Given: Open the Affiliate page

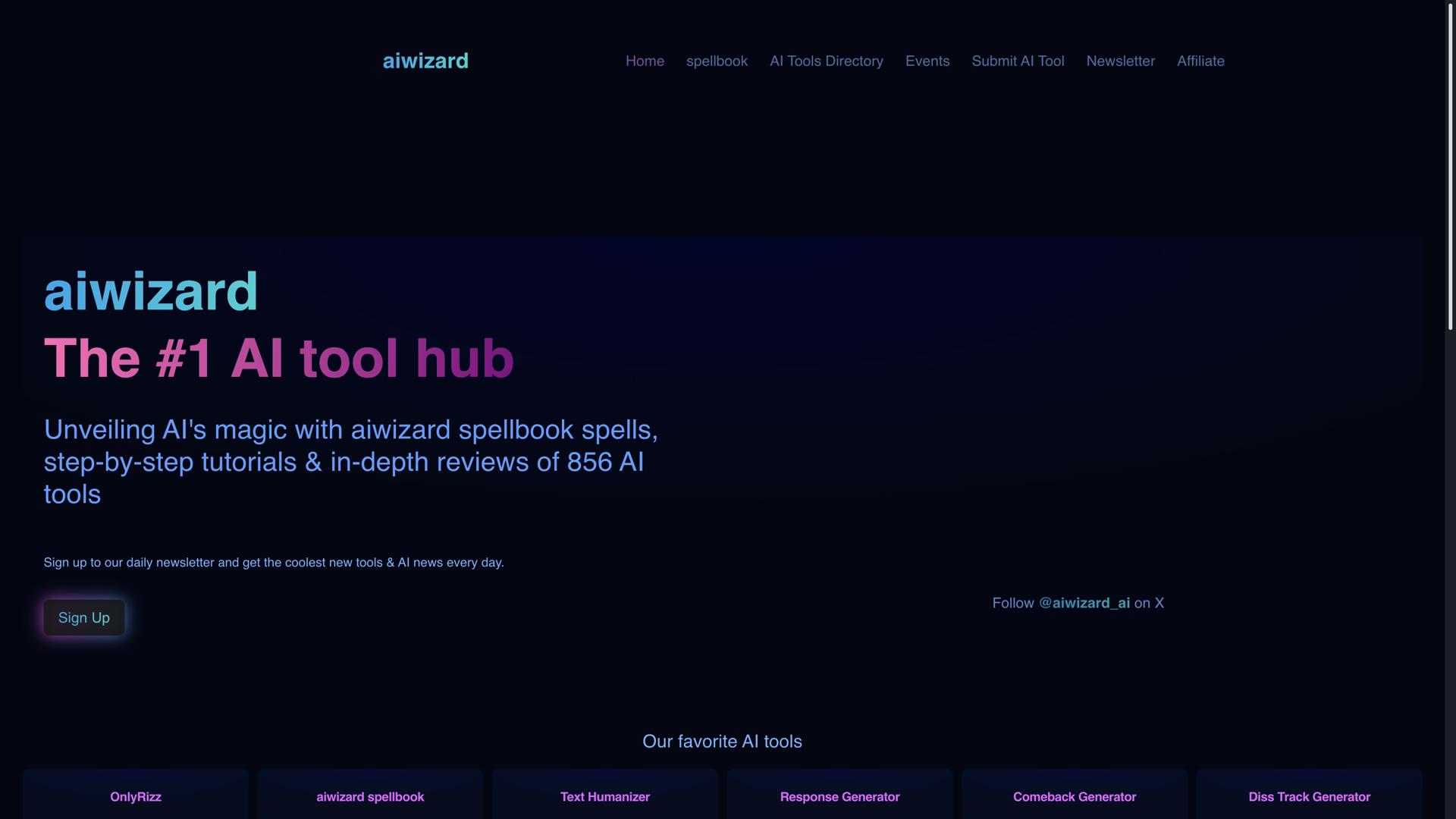Looking at the screenshot, I should 1200,61.
